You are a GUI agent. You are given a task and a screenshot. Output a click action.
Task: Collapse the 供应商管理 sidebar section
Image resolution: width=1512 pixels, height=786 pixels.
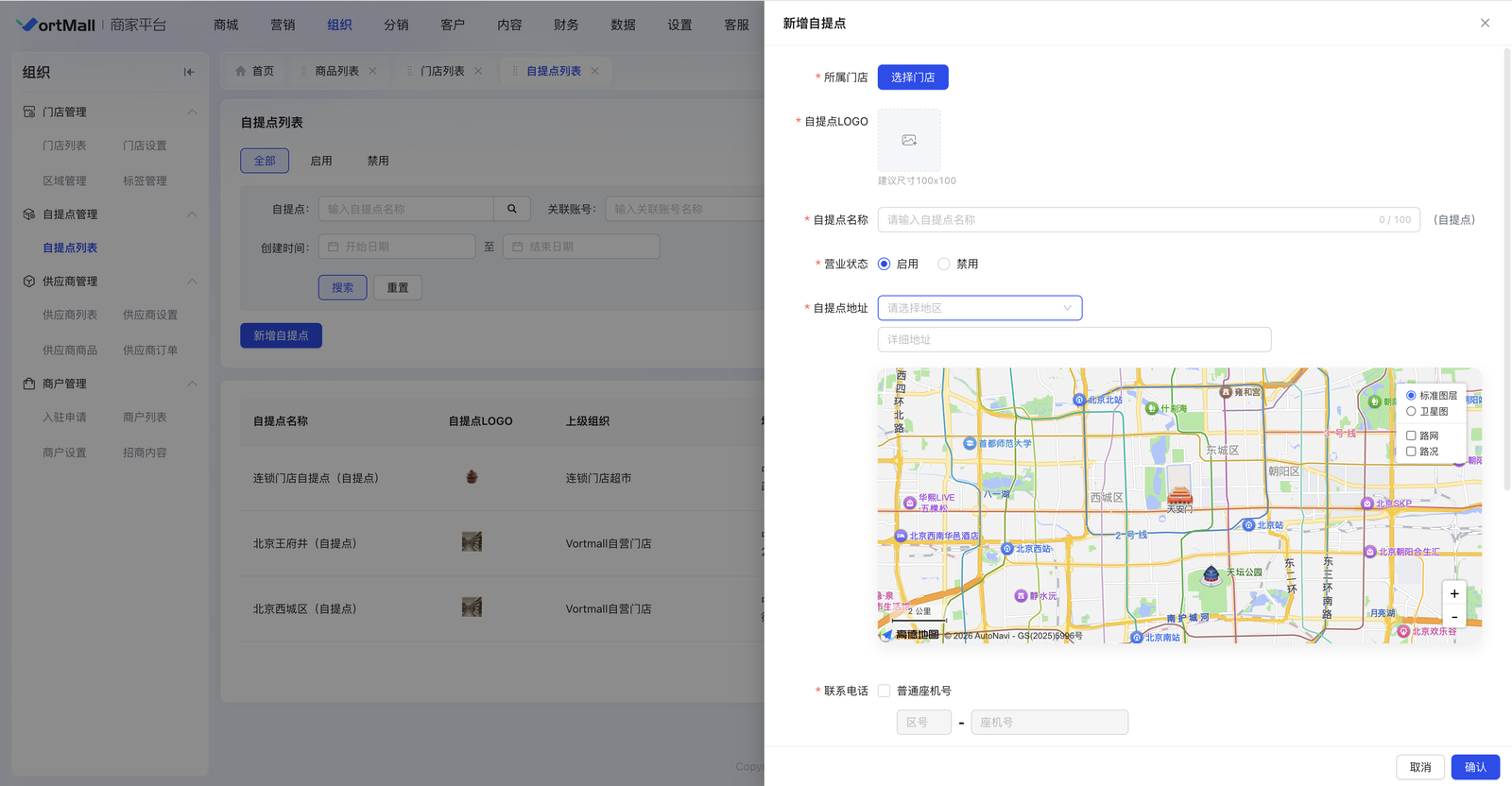[x=192, y=281]
